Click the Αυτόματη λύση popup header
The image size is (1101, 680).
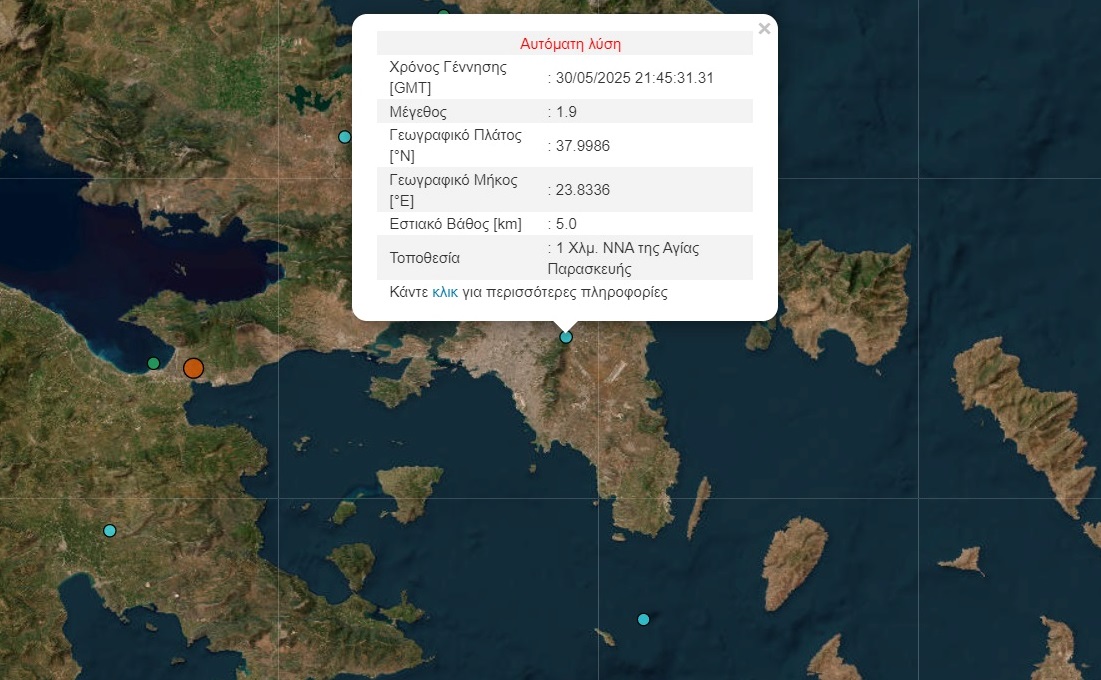[x=571, y=43]
